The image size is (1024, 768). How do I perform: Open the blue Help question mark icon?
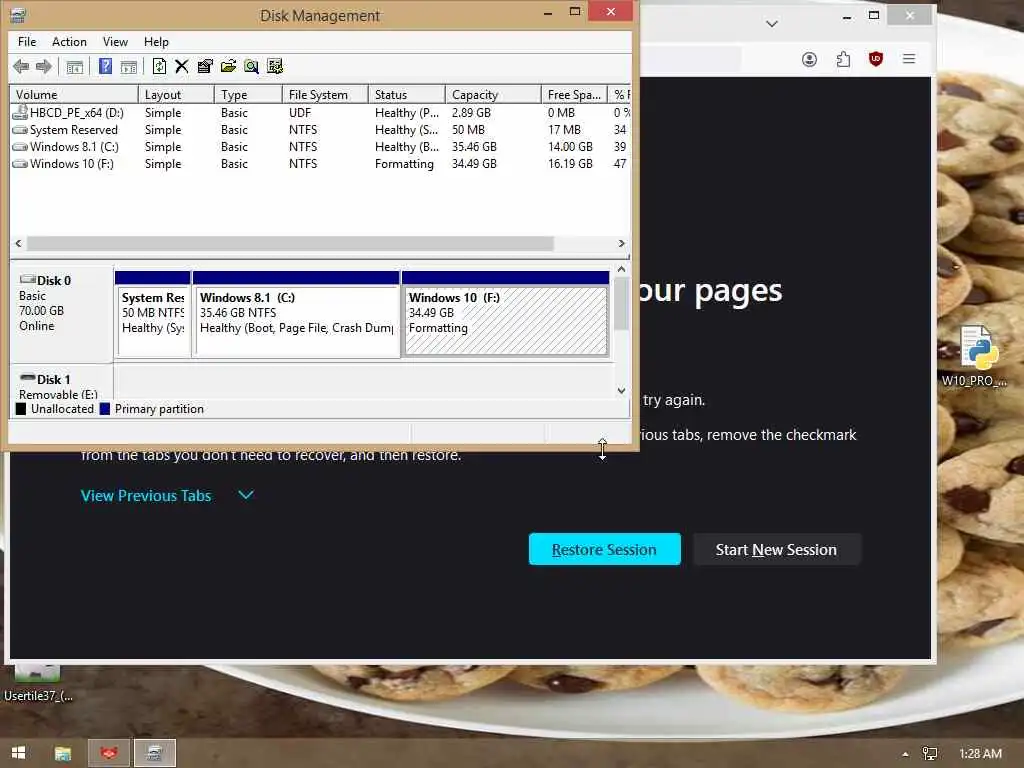coord(105,66)
